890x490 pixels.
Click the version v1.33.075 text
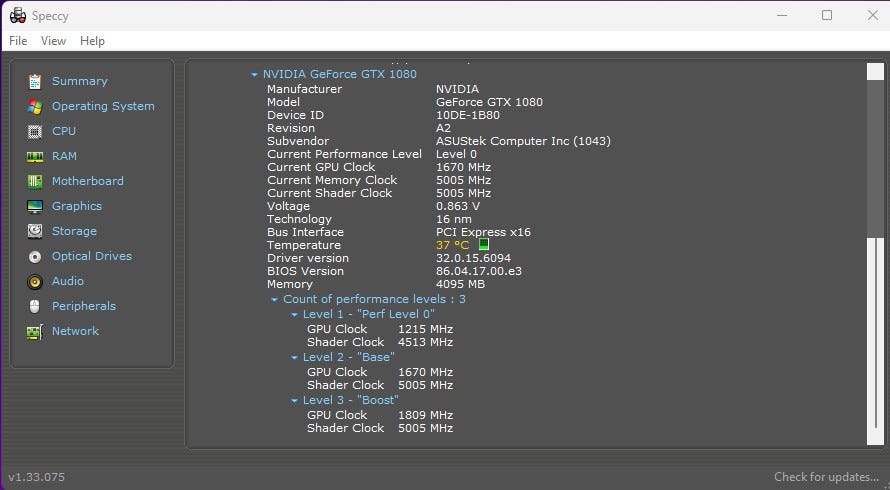coord(36,477)
